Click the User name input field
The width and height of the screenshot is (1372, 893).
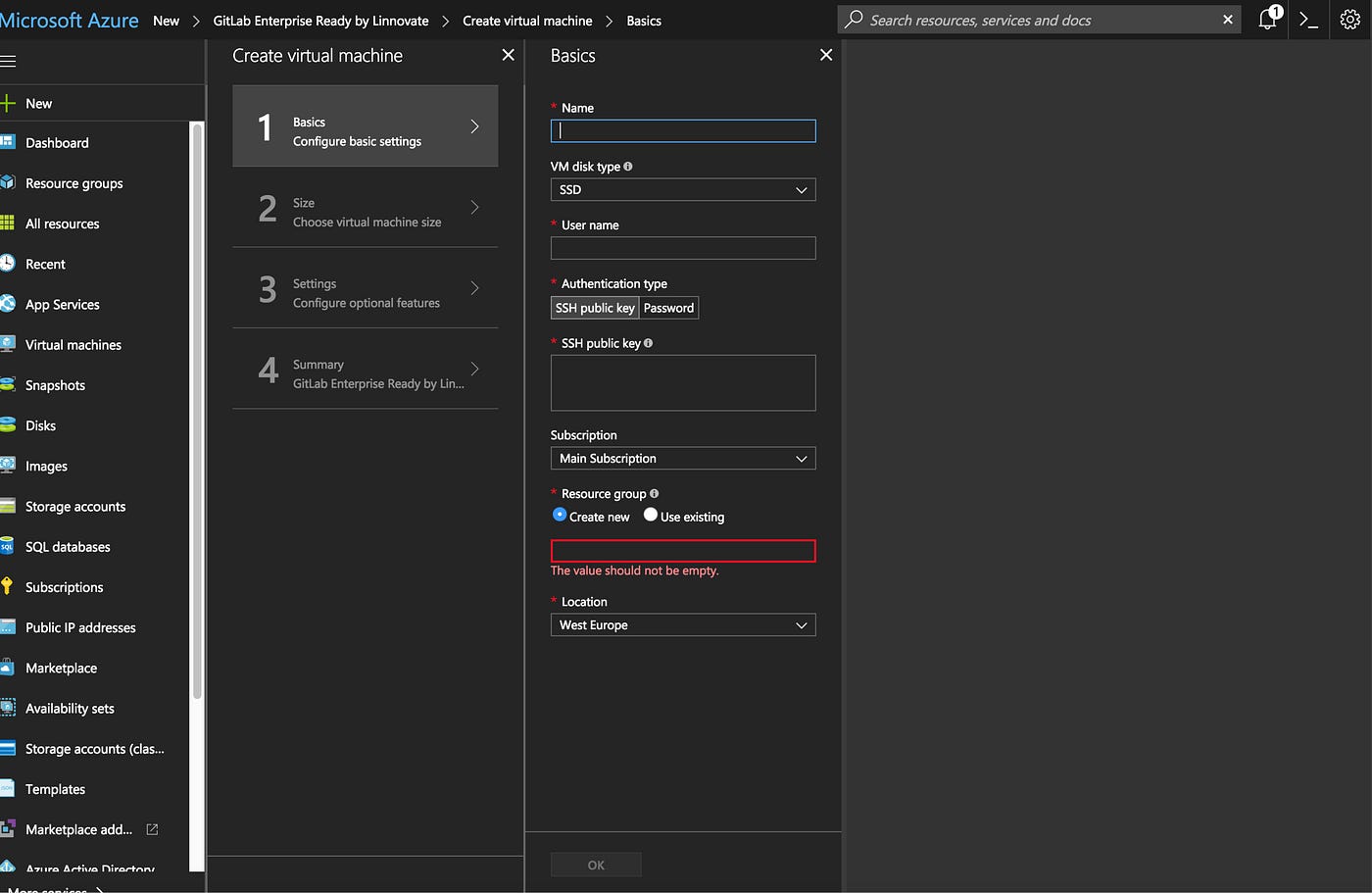[683, 249]
